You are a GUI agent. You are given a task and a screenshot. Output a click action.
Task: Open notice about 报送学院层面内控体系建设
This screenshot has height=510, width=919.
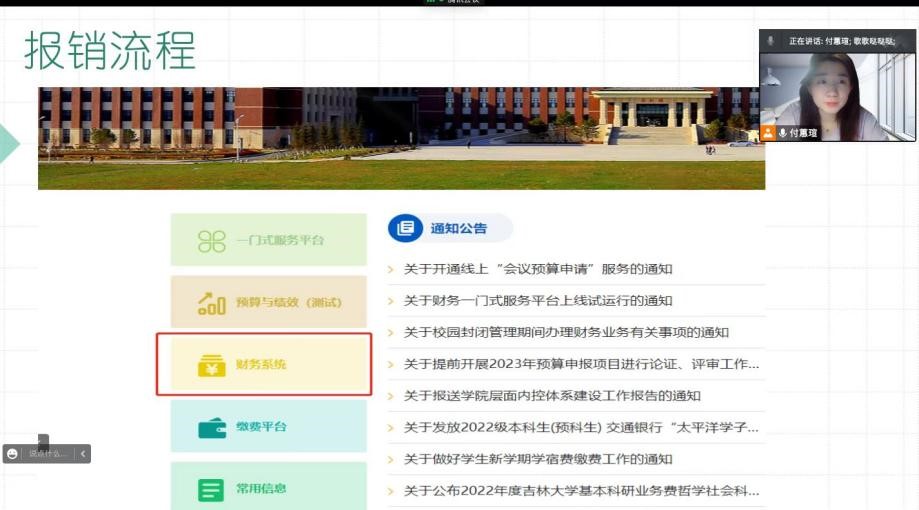point(552,396)
